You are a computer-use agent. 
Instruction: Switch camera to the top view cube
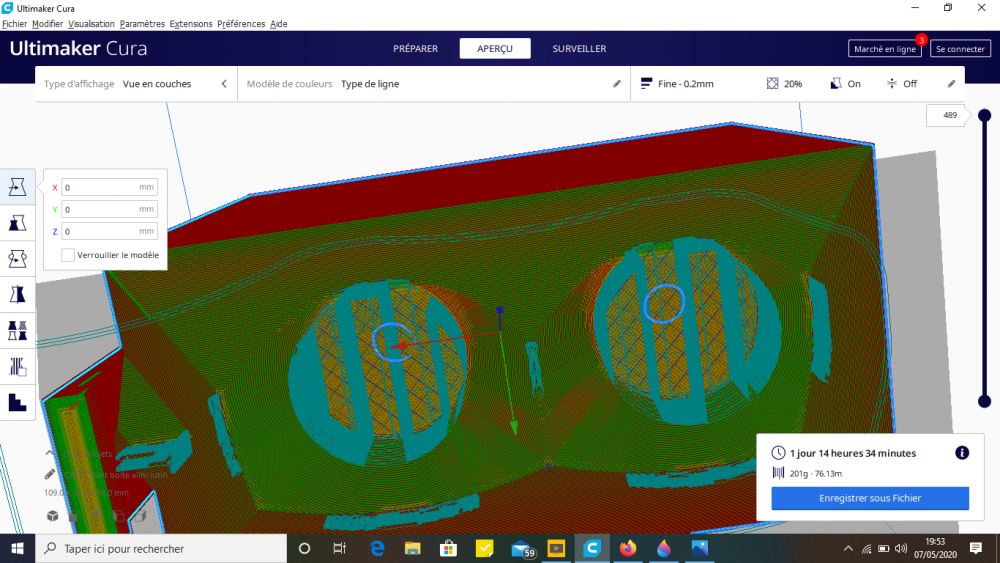[96, 515]
